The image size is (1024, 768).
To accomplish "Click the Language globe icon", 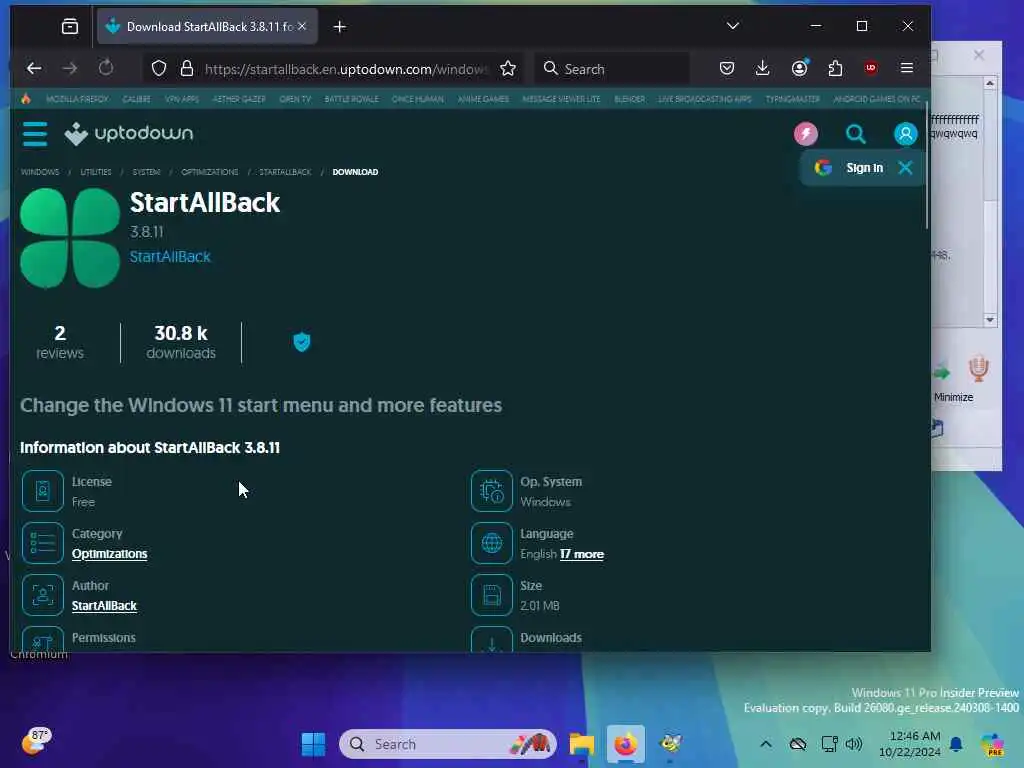I will point(492,543).
